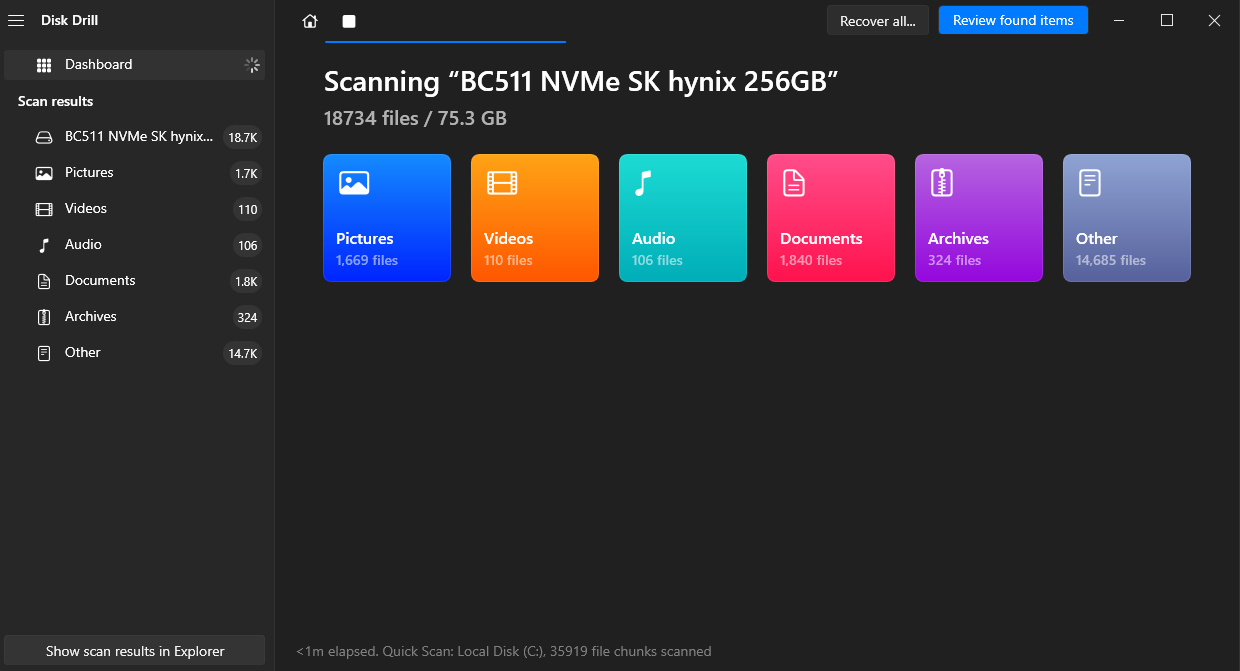The width and height of the screenshot is (1240, 671).
Task: Select BC511 NVMe SK hynix scan result
Action: click(135, 137)
